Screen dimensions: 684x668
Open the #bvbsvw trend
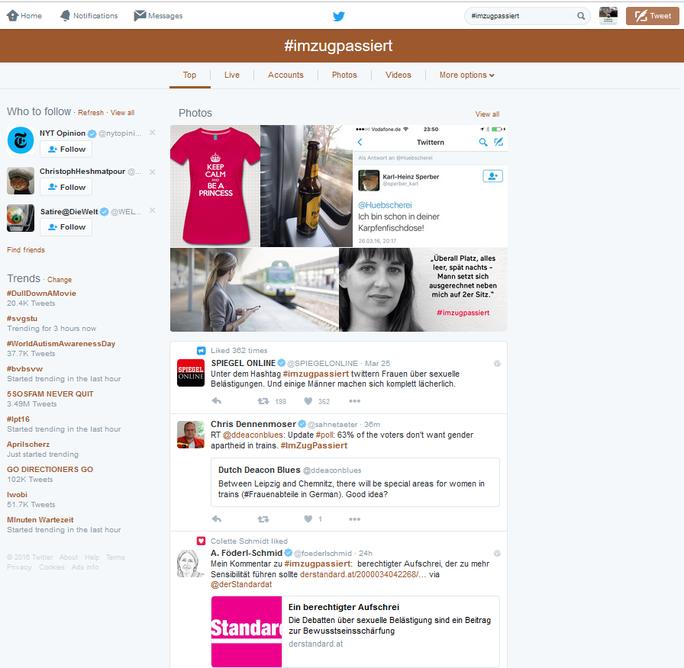[25, 369]
